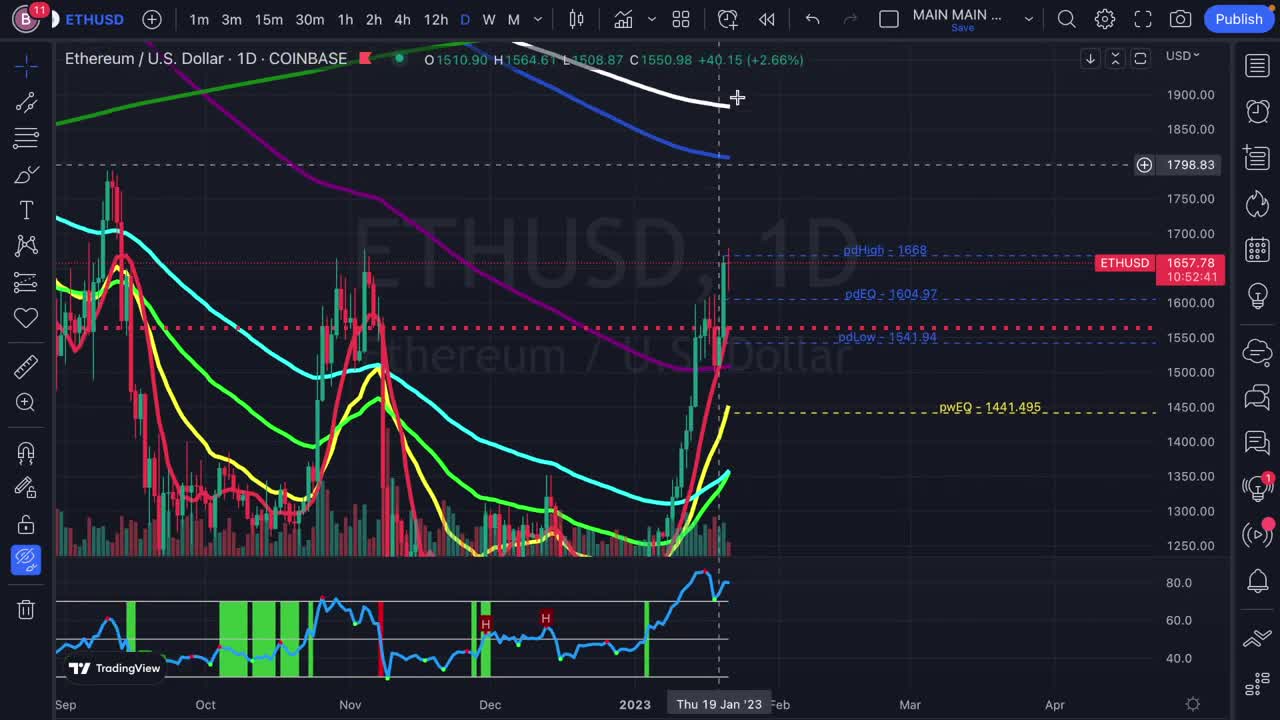1280x720 pixels.
Task: Open the patterns drawing tool
Action: point(26,246)
